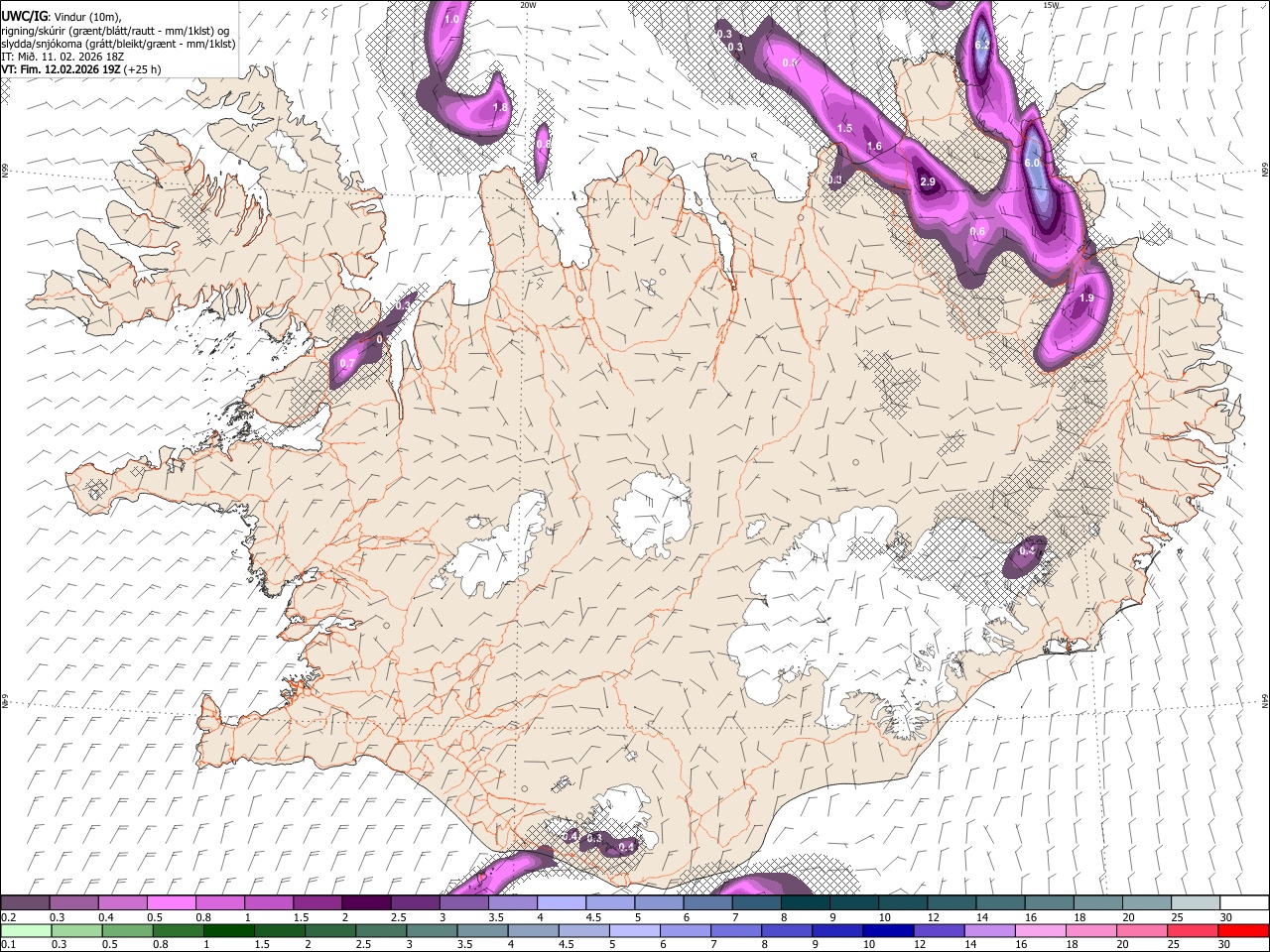Pick the dark green 1 rain legend swatch
The height and width of the screenshot is (952, 1270).
229,931
